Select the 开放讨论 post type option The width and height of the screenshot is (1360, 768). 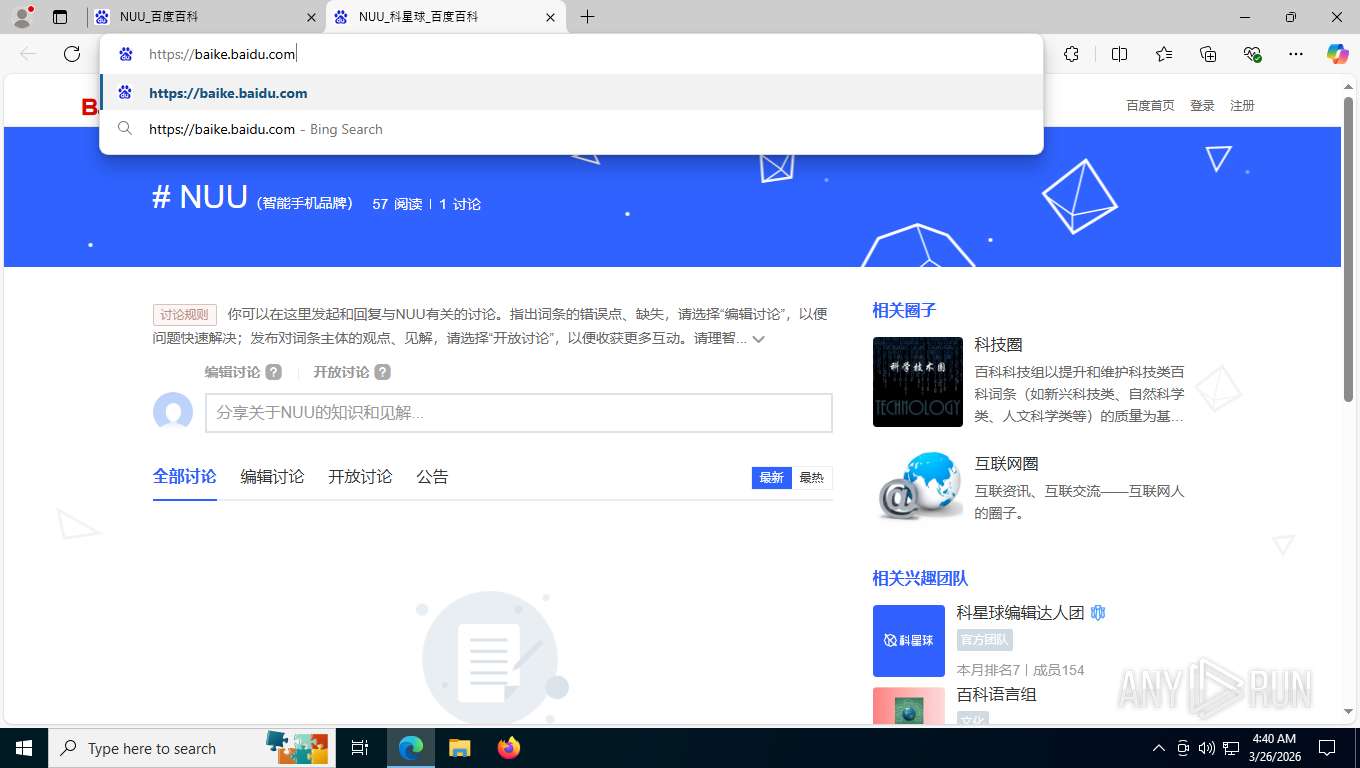(341, 372)
